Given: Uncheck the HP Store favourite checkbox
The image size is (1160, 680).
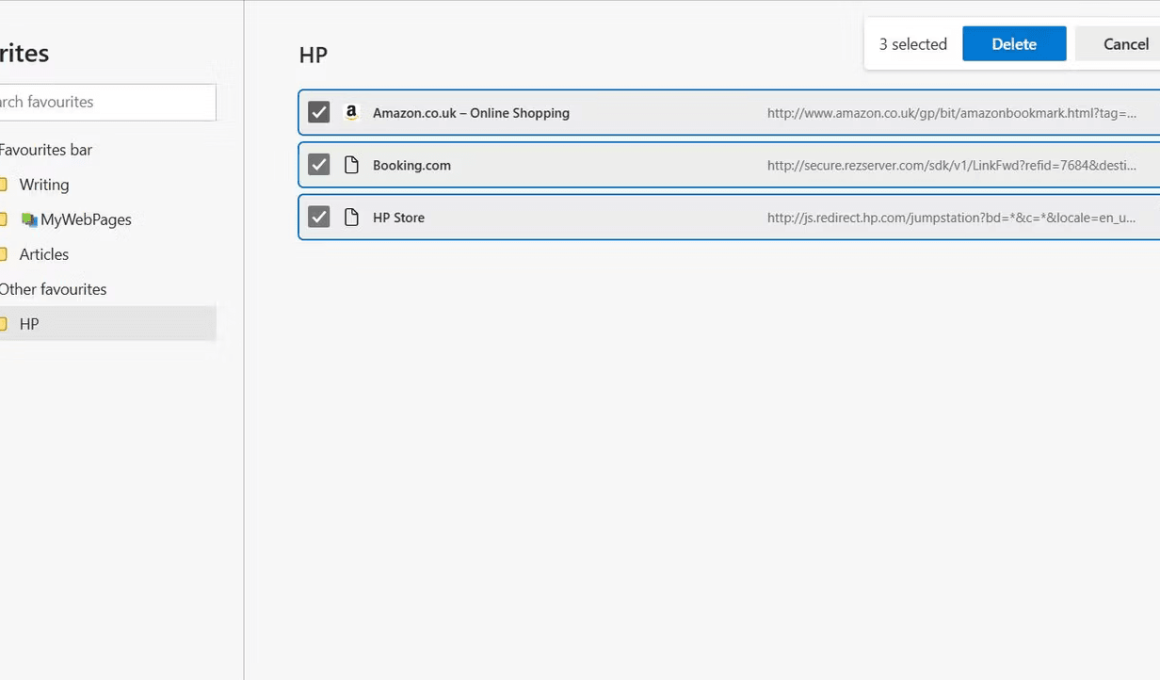Looking at the screenshot, I should (x=319, y=217).
